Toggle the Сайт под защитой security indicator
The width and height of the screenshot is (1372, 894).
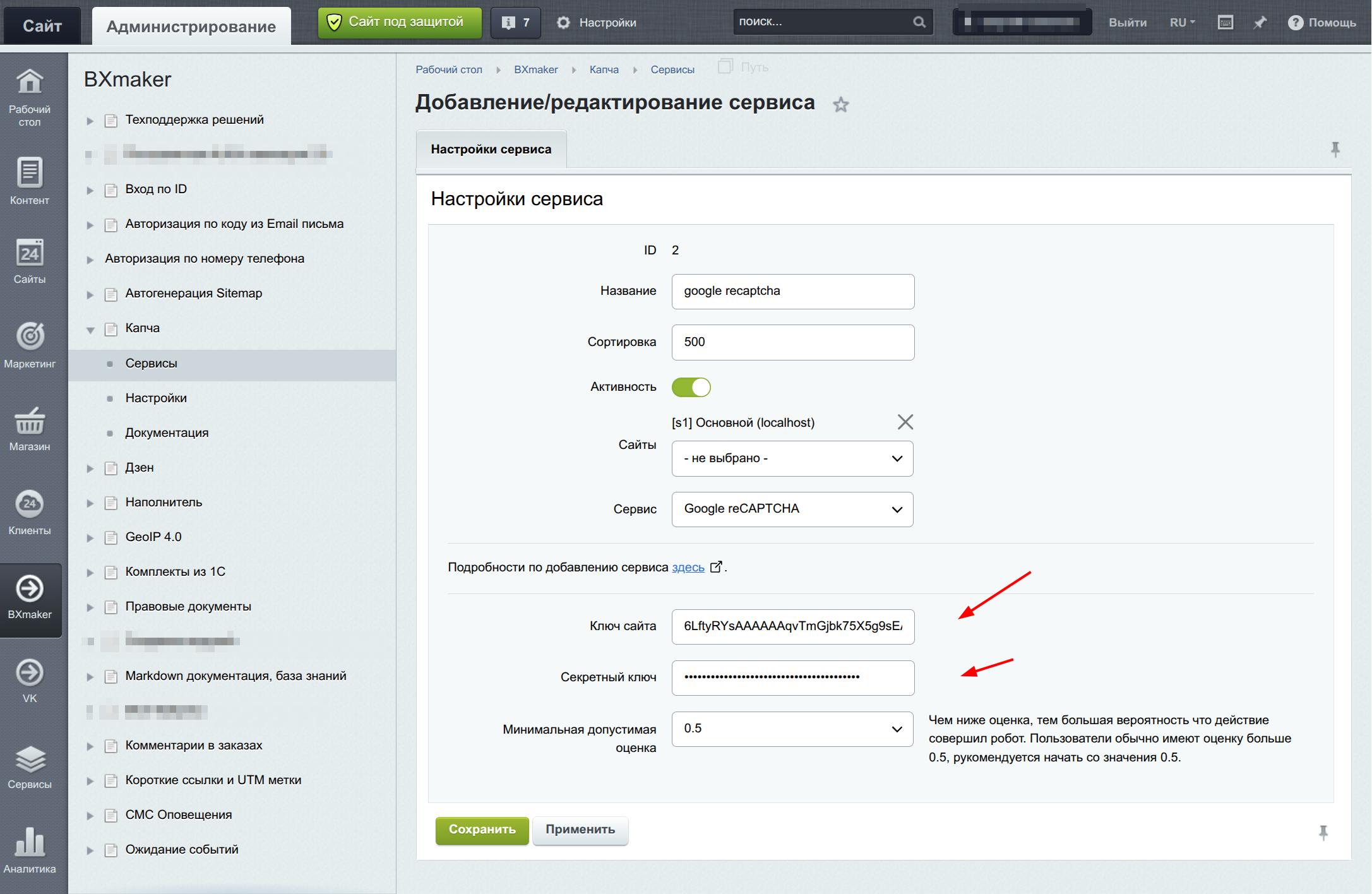pyautogui.click(x=399, y=23)
